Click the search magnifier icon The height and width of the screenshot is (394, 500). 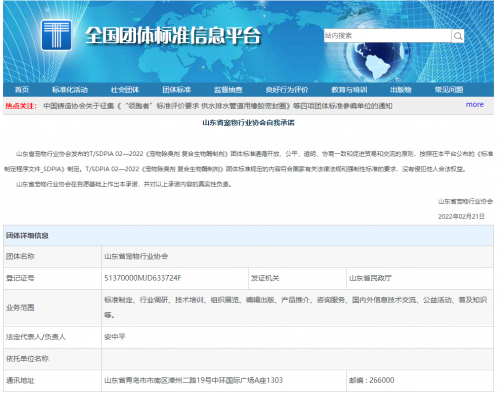point(458,36)
